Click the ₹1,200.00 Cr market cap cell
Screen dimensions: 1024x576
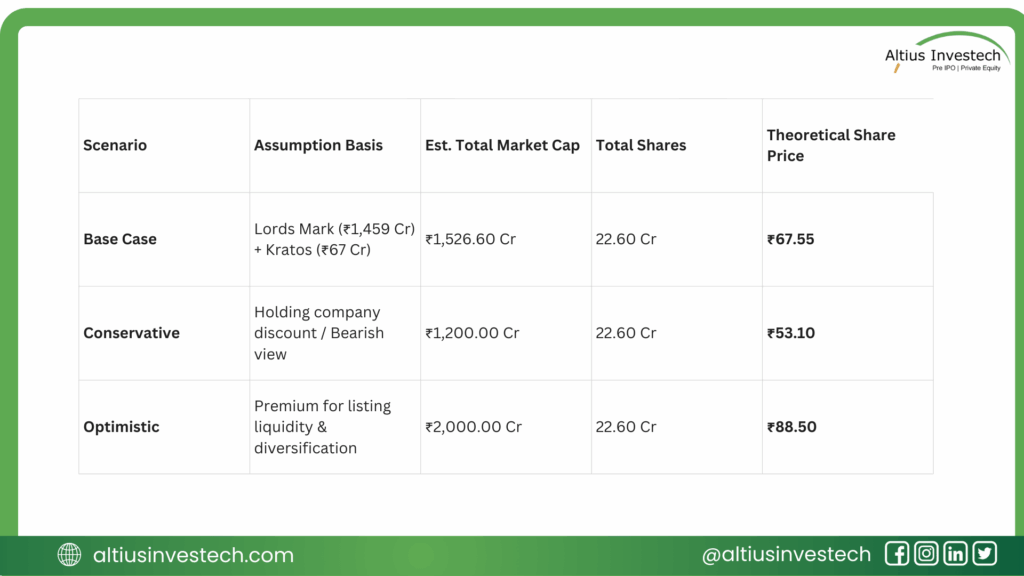[x=472, y=333]
